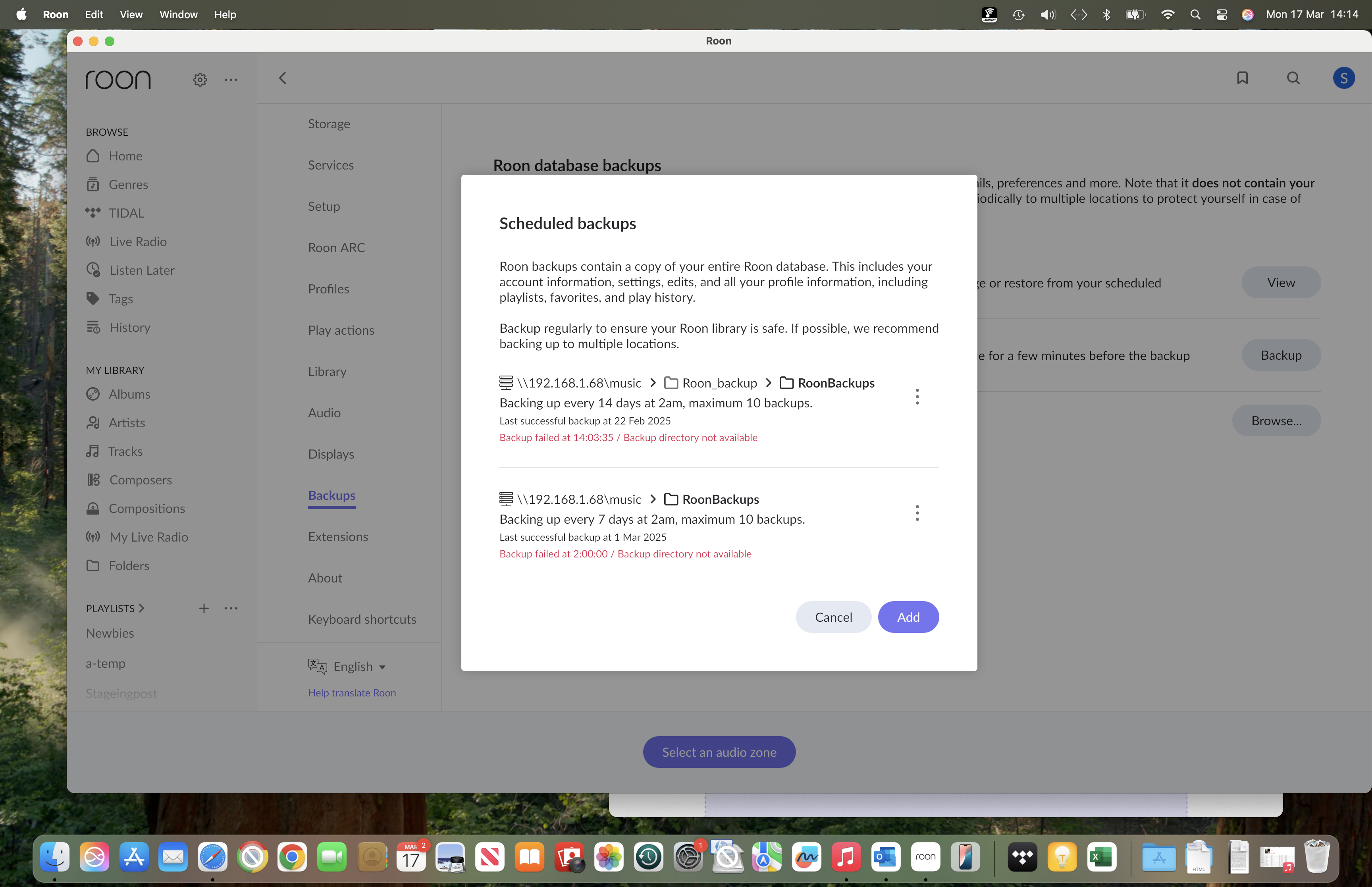The image size is (1372, 887).
Task: Select Displays settings tab
Action: (331, 454)
